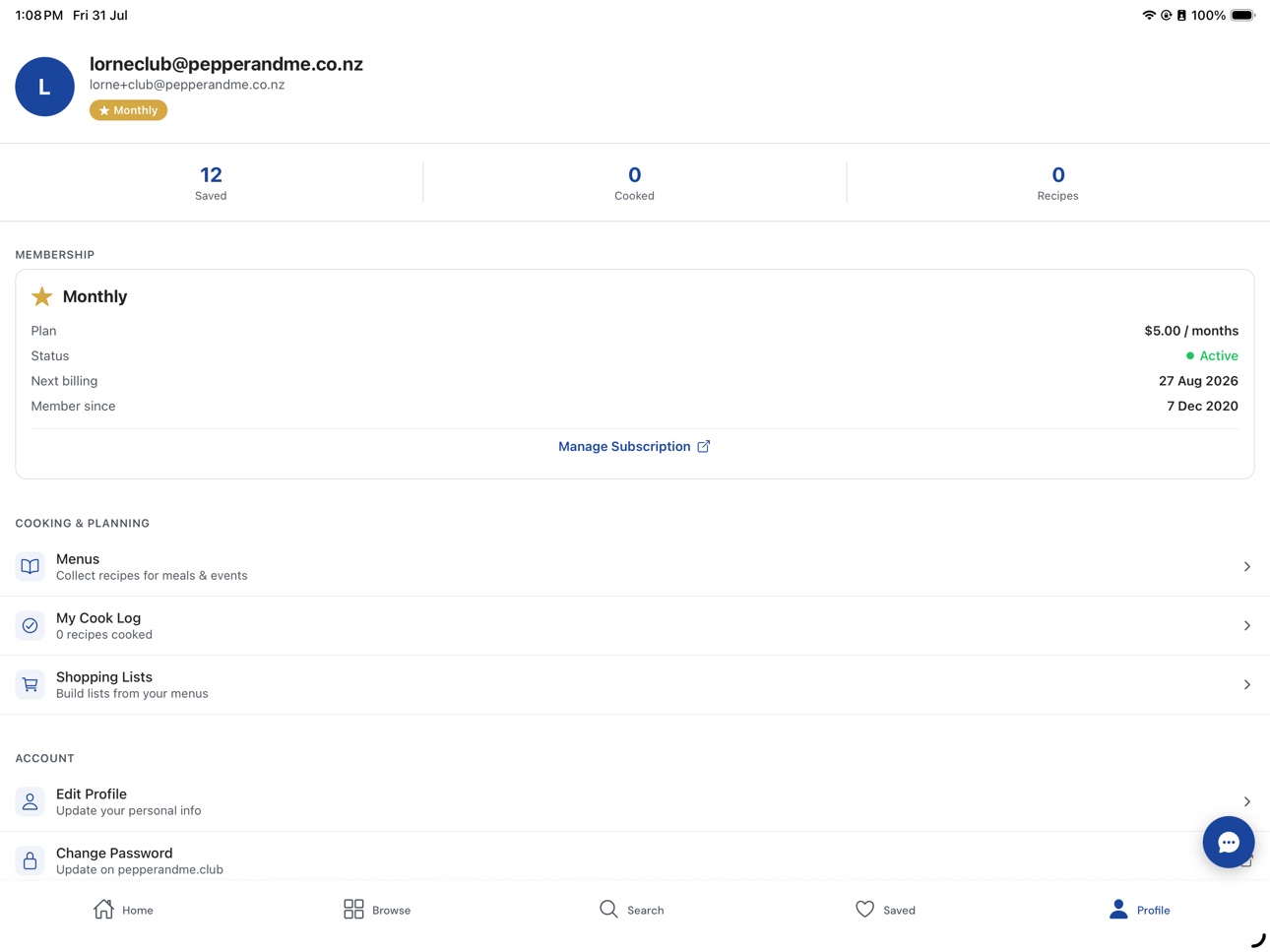Open Change Password row title
1270x952 pixels.
pyautogui.click(x=114, y=853)
